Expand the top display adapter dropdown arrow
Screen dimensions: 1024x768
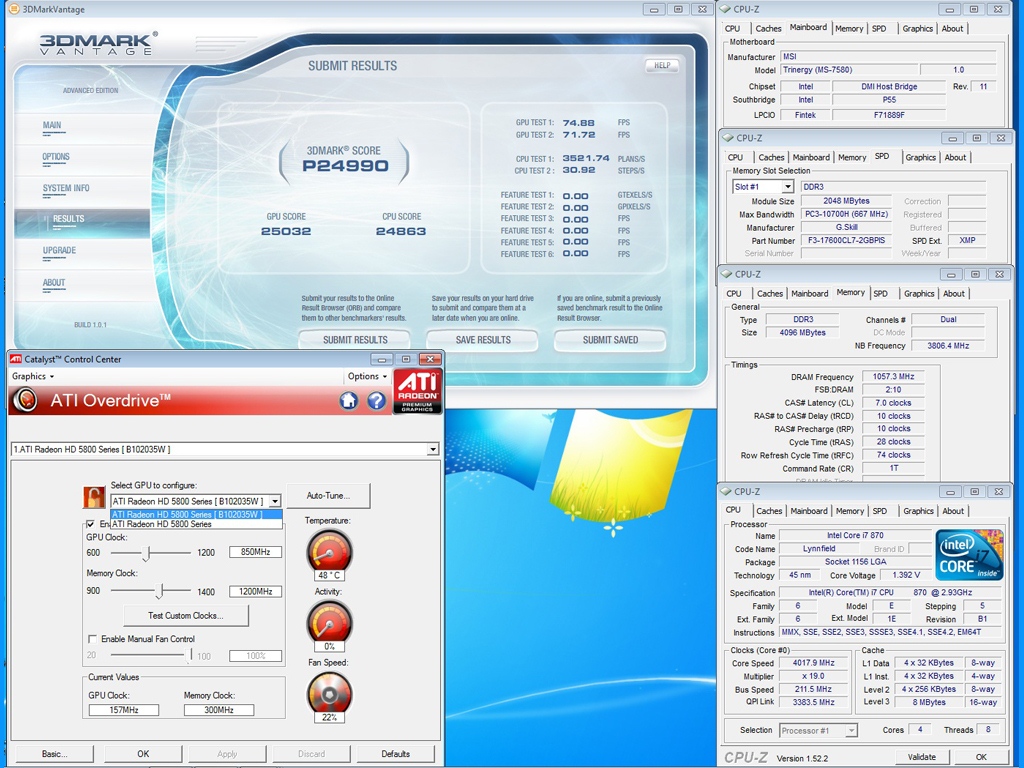click(x=432, y=449)
